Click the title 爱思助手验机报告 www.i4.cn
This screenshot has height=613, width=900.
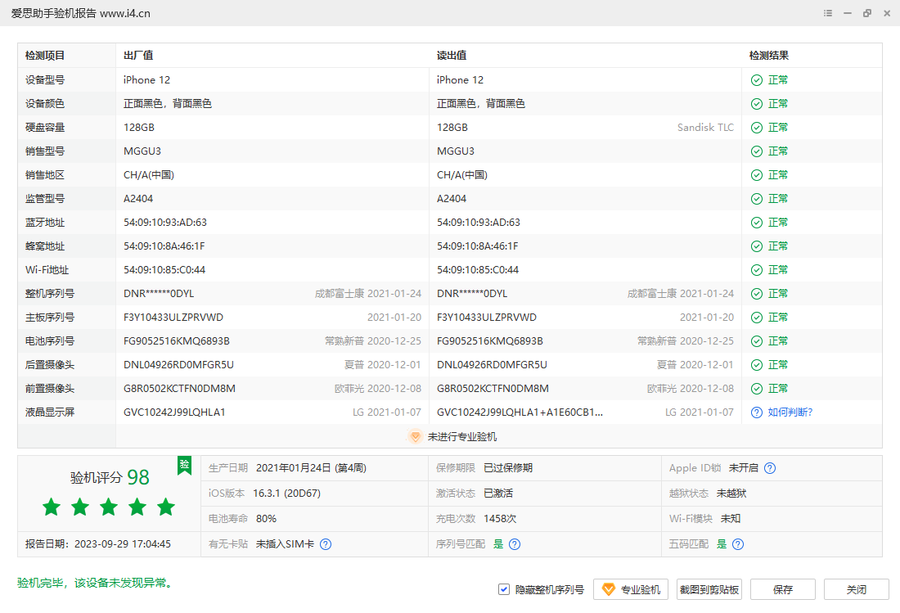(81, 13)
